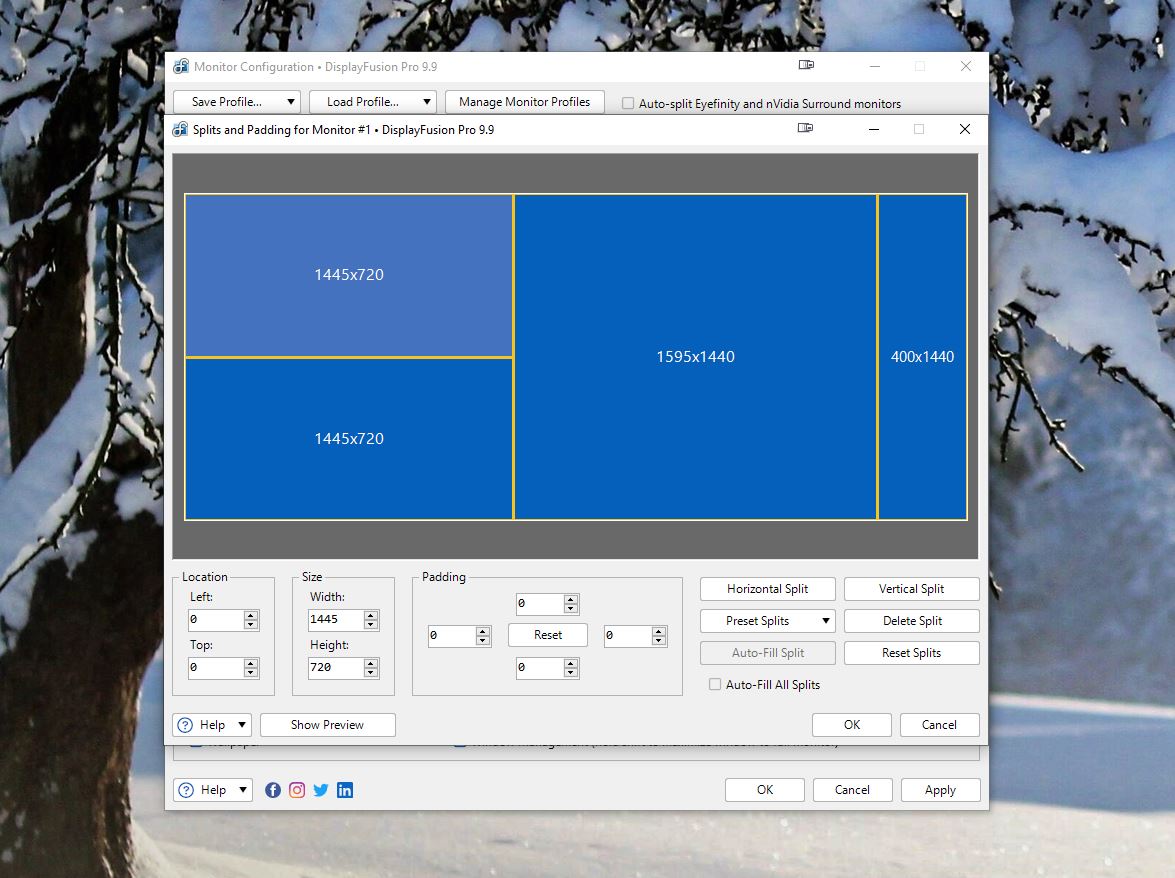This screenshot has height=878, width=1175.
Task: Expand Help dropdown arrow in Monitor Configuration
Action: 243,790
